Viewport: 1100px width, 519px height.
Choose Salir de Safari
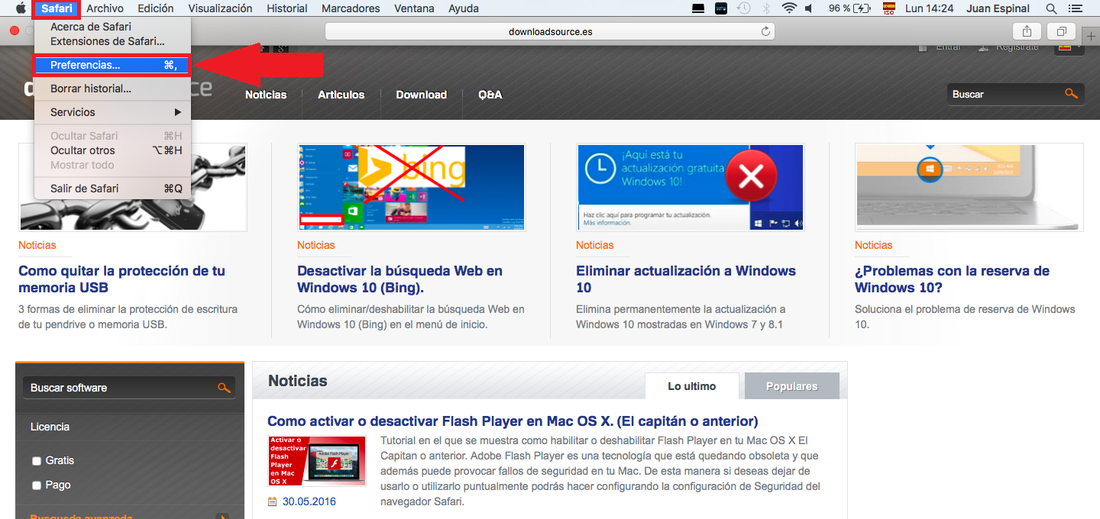(112, 188)
